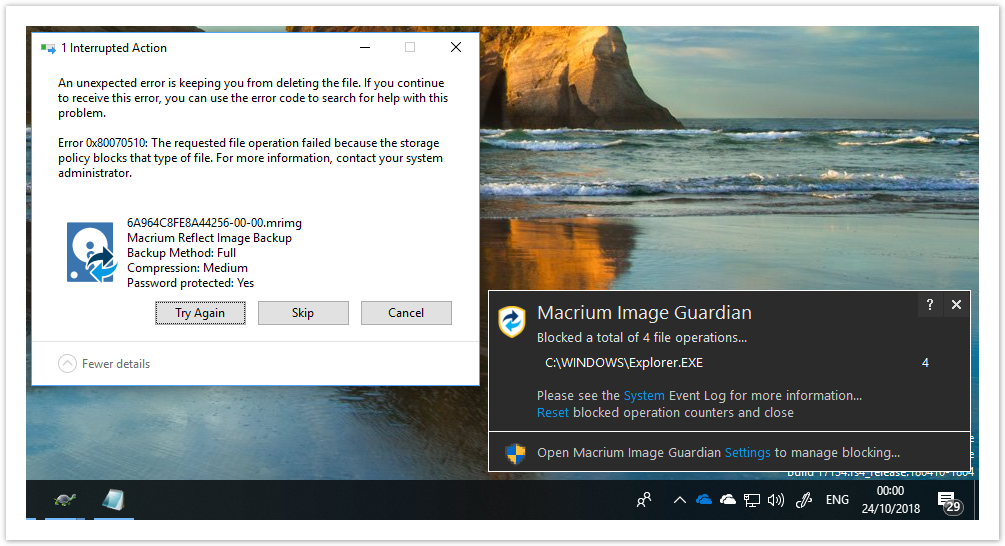
Task: Open the notepad app on taskbar
Action: point(113,500)
